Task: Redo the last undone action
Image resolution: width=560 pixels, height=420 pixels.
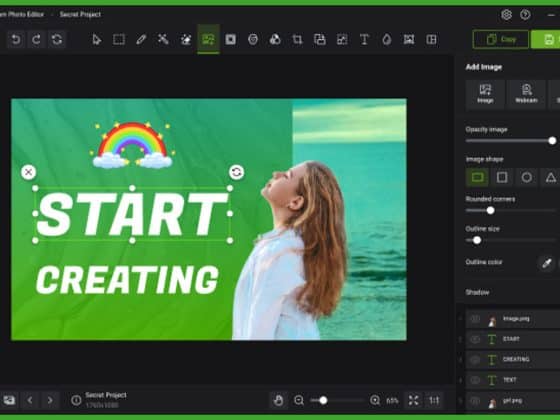Action: (x=36, y=39)
